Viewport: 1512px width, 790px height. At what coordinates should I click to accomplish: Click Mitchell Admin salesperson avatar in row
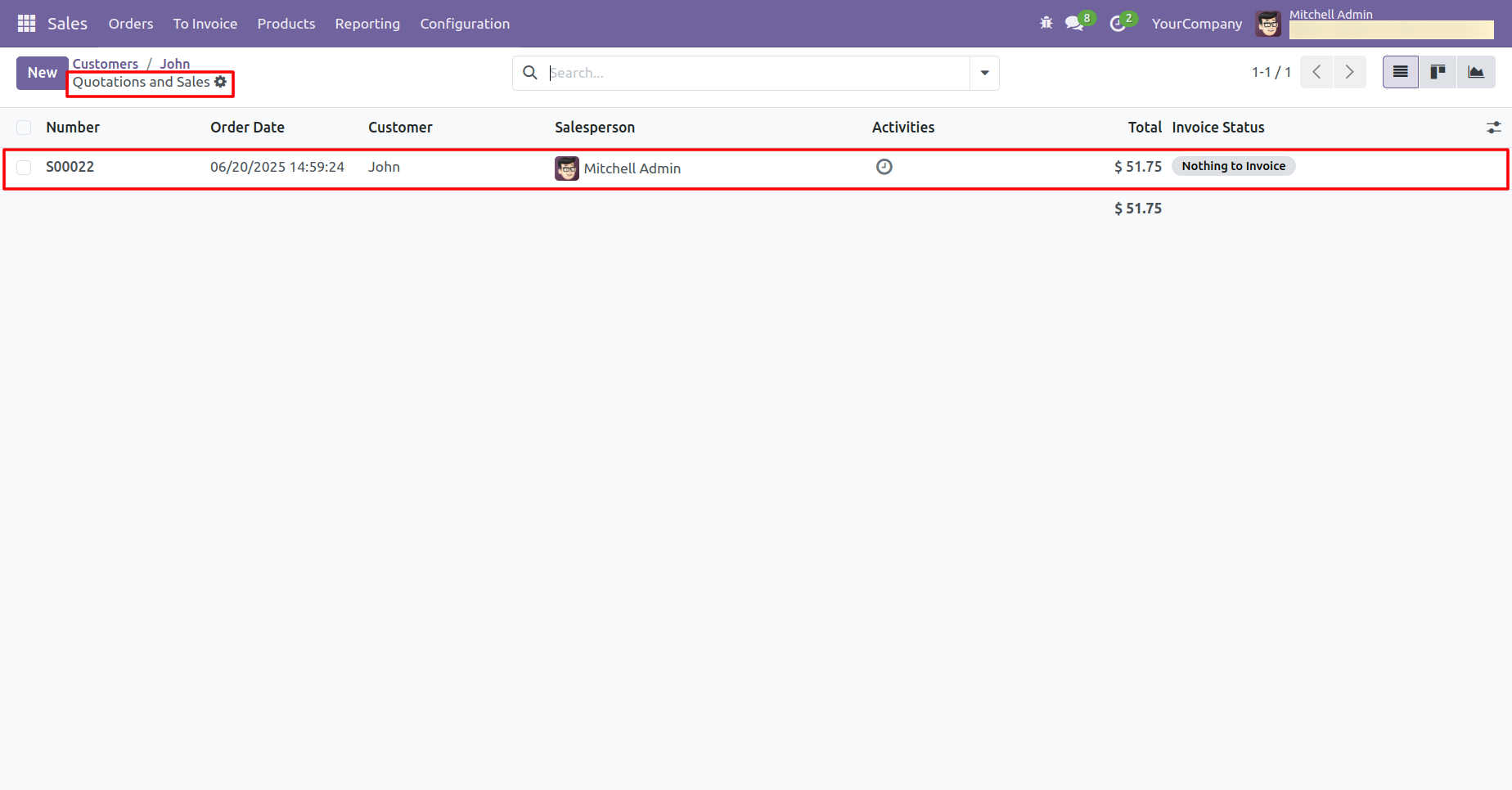tap(567, 168)
